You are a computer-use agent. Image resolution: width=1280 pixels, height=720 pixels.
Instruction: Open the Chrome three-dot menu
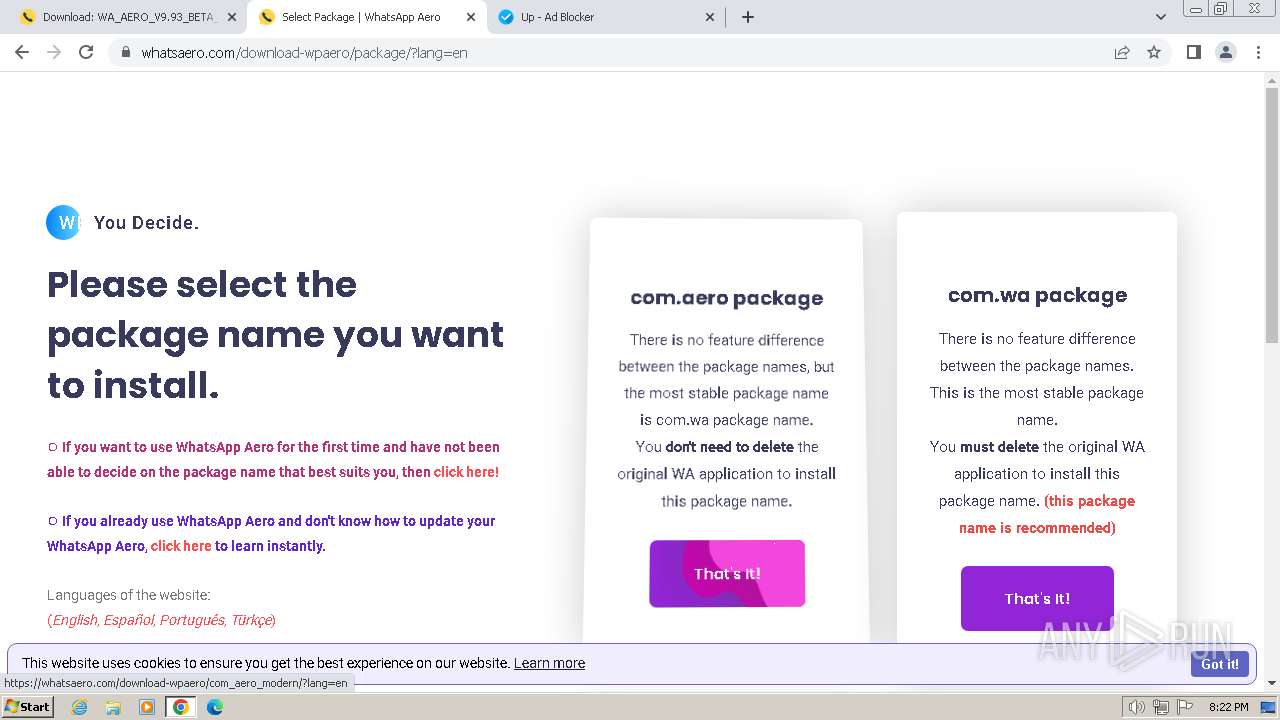1258,52
